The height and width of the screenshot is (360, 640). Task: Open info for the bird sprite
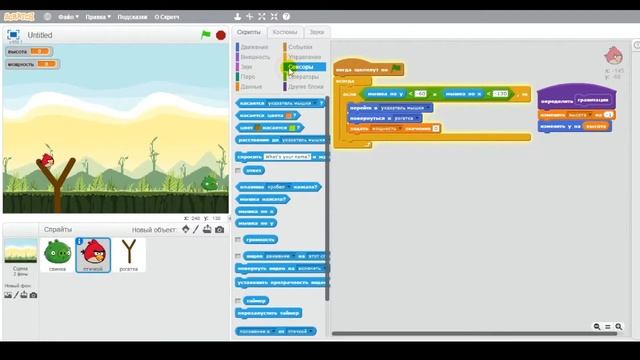(x=80, y=242)
